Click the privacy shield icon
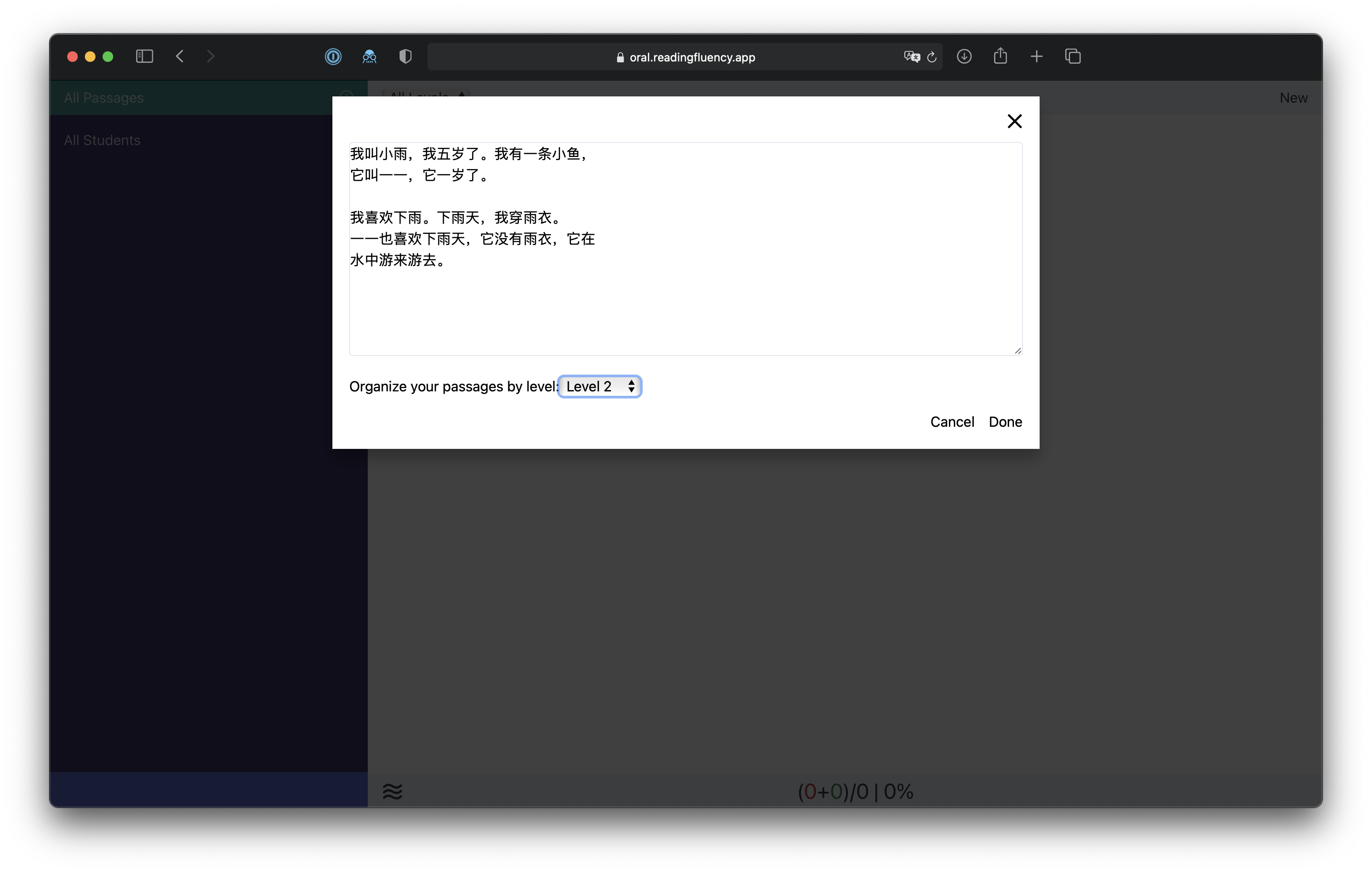The width and height of the screenshot is (1372, 873). [405, 57]
